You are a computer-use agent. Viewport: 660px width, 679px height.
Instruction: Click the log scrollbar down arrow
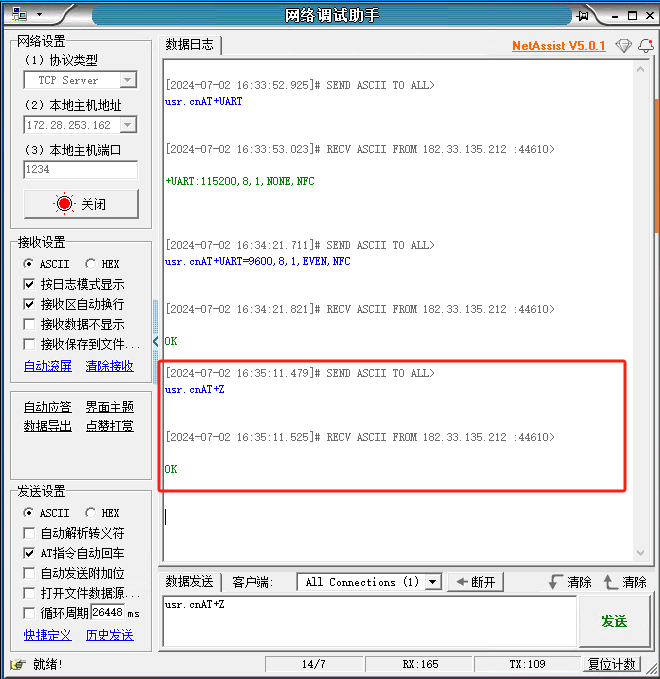click(x=641, y=553)
